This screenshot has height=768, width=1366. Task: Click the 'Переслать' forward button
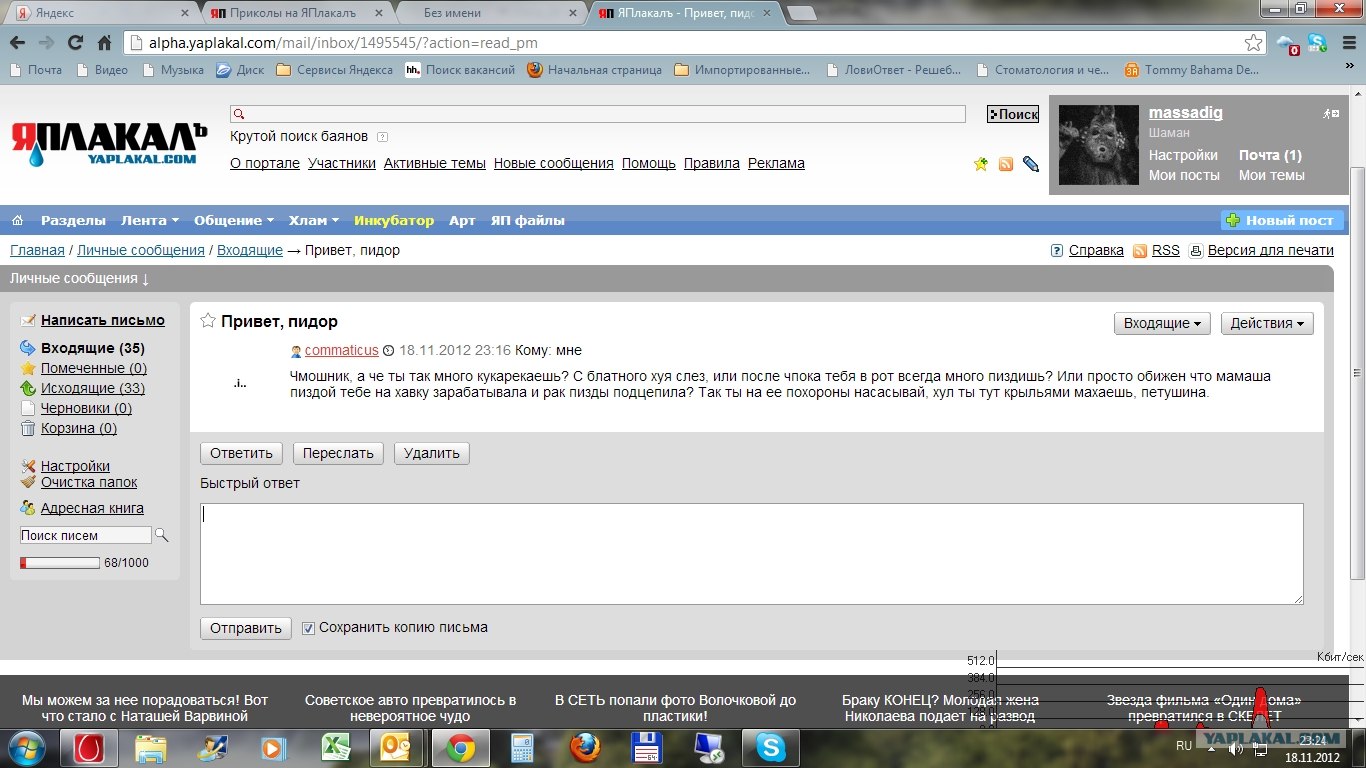click(339, 453)
